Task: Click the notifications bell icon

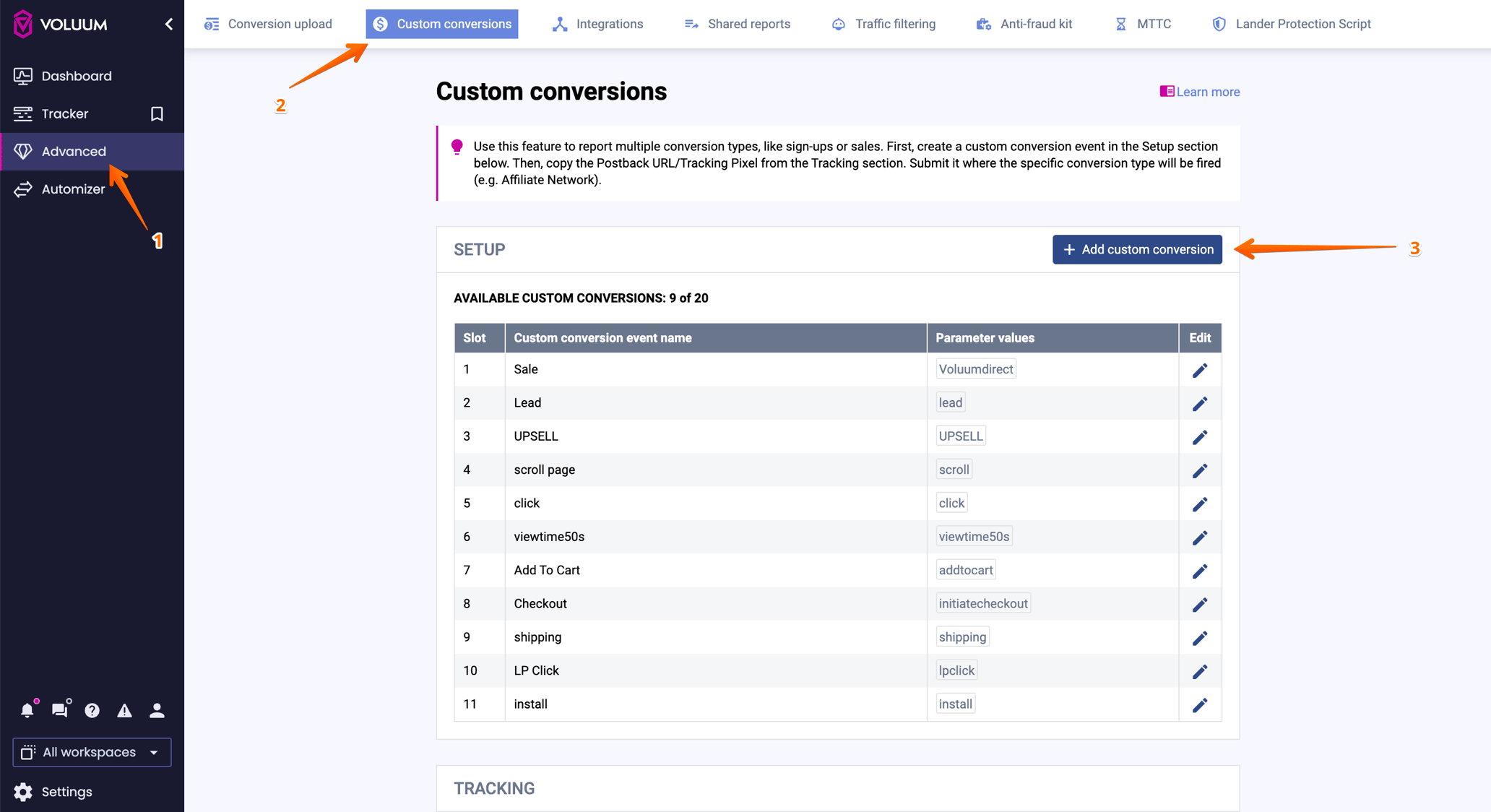Action: tap(27, 710)
